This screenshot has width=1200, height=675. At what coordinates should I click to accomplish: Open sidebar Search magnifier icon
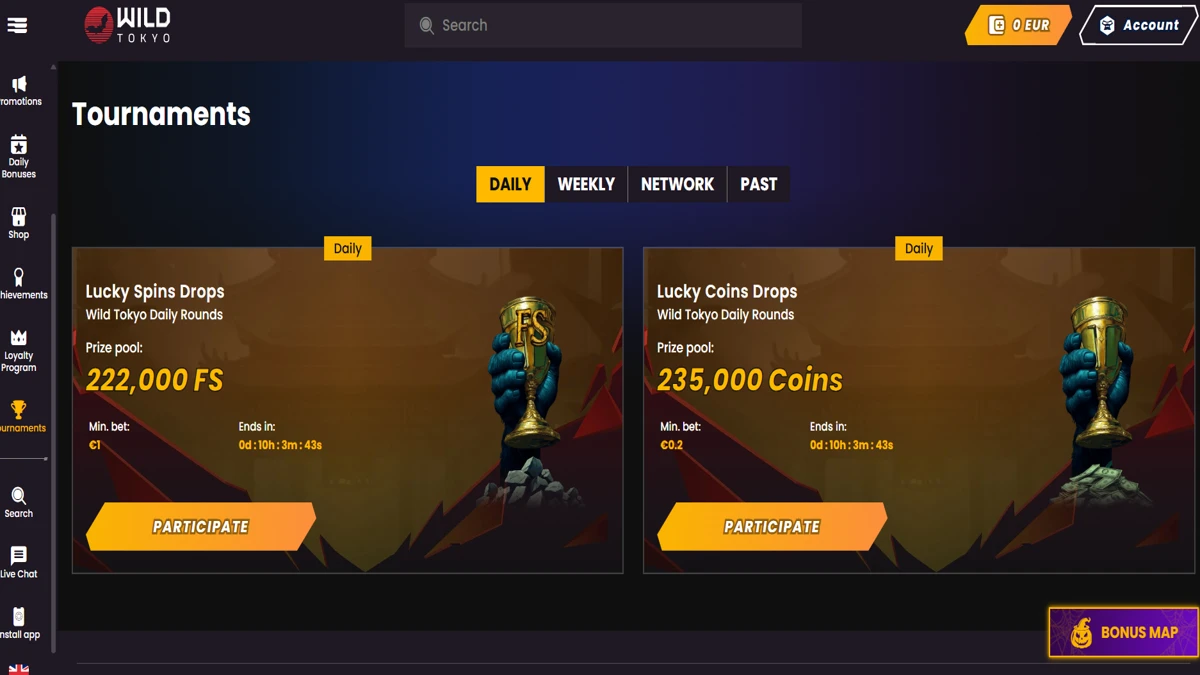point(19,496)
